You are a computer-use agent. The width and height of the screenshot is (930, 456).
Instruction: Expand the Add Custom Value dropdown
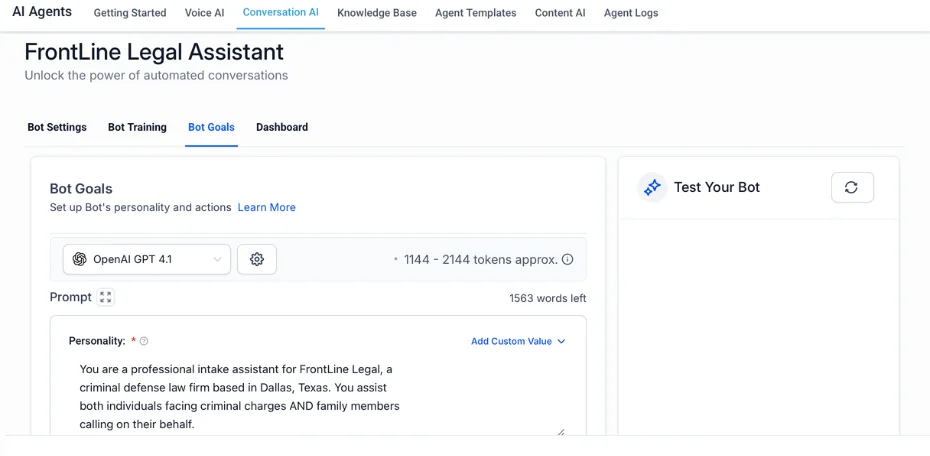[518, 341]
